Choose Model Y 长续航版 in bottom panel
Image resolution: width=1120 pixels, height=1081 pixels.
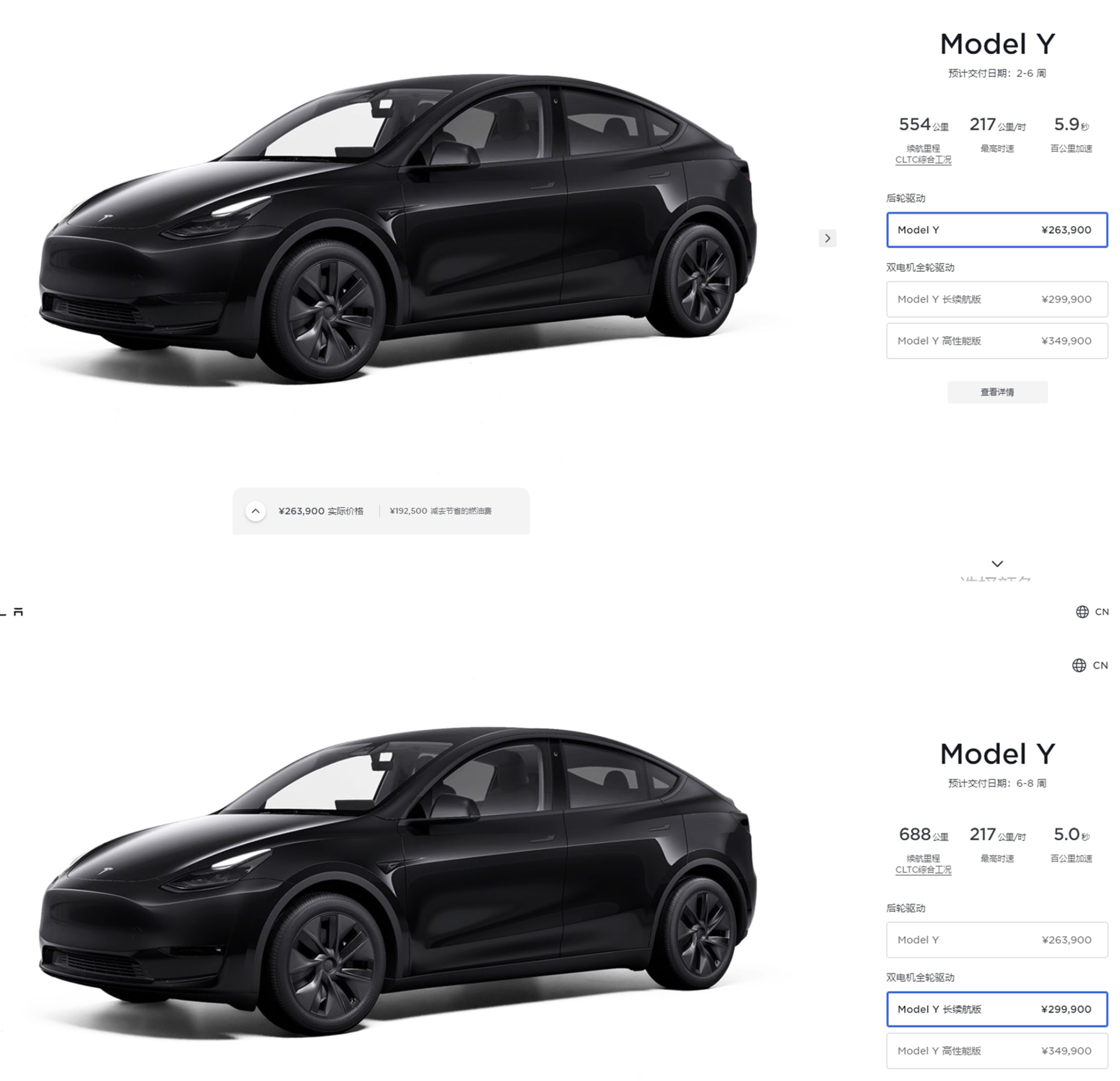click(x=997, y=1009)
